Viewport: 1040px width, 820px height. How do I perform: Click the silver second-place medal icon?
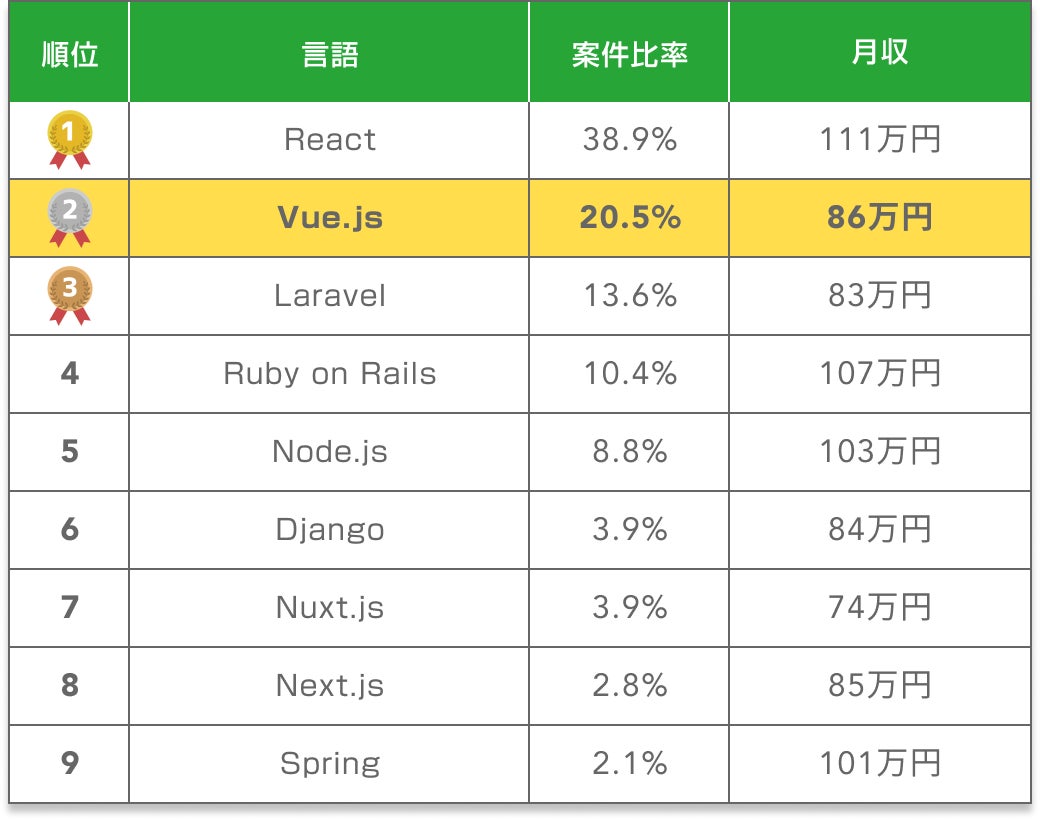tap(70, 218)
